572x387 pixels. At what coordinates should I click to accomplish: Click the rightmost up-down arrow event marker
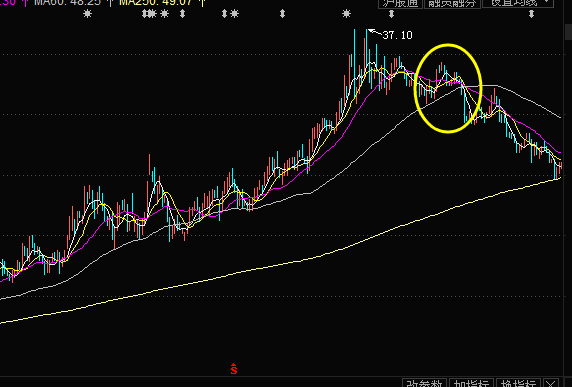532,14
